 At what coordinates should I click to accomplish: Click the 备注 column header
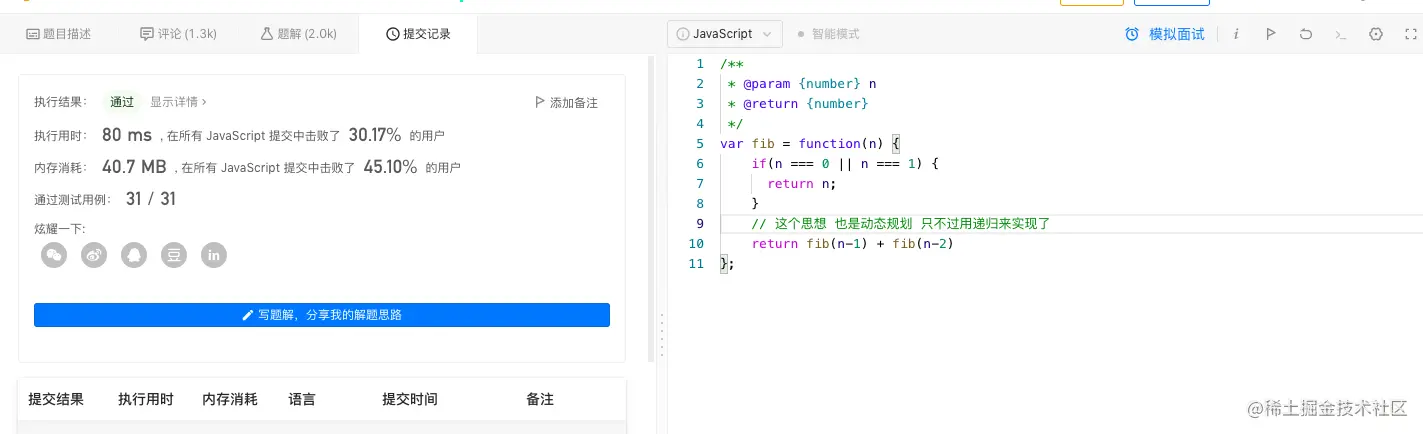(540, 399)
